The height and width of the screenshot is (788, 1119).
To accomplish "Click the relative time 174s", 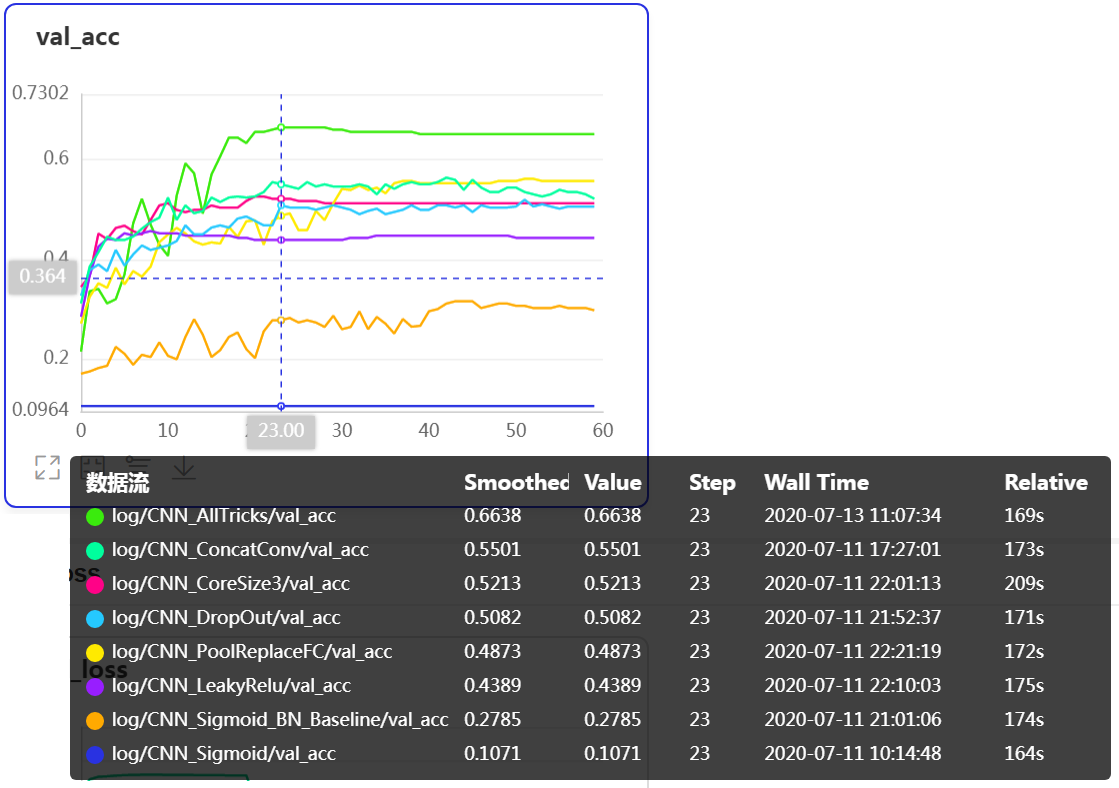I will point(1024,719).
